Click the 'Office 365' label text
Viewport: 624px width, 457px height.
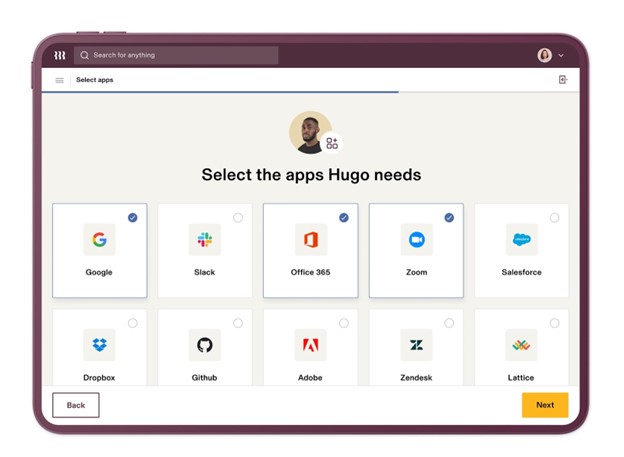[x=310, y=272]
